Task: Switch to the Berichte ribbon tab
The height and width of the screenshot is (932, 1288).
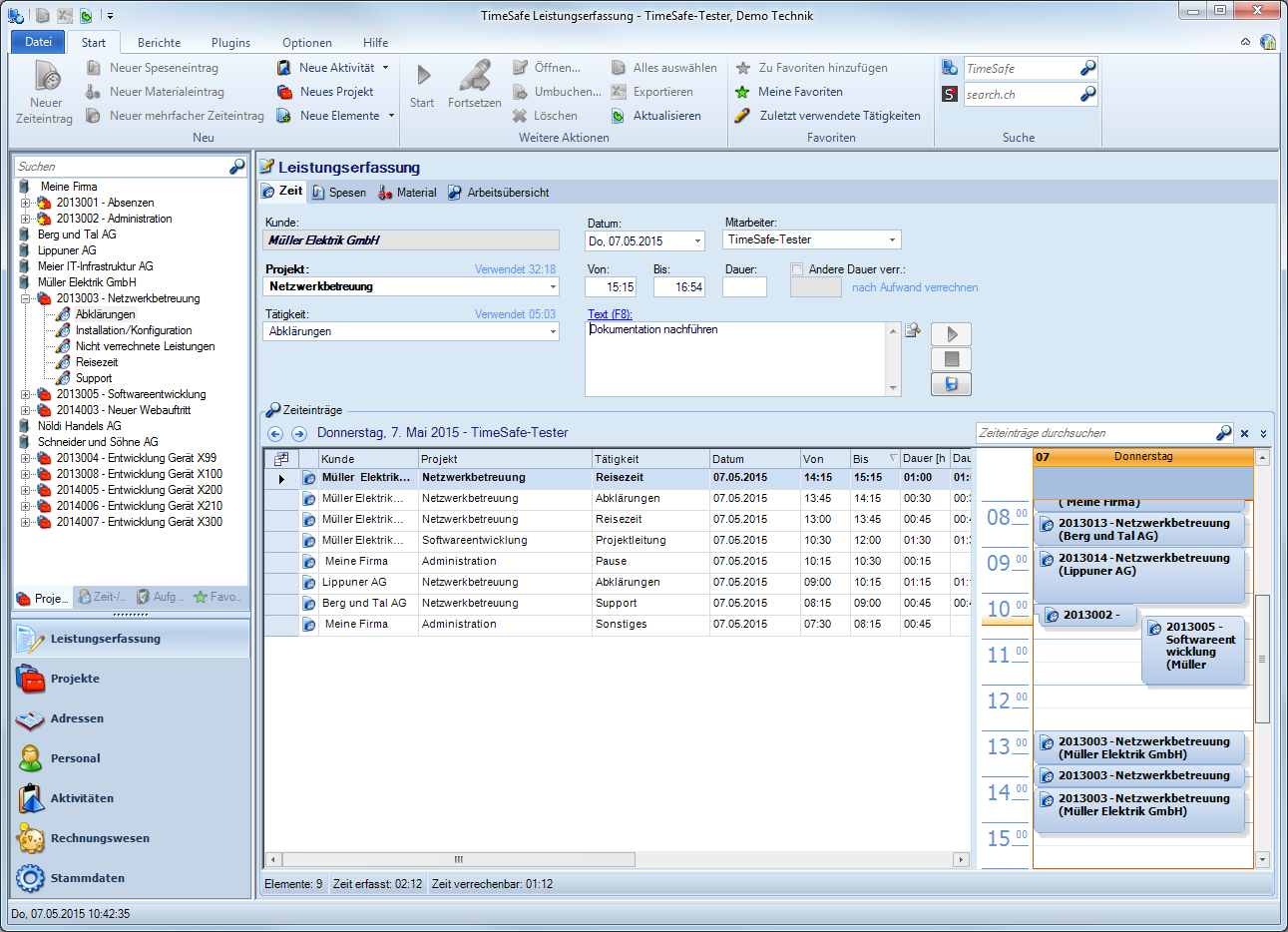Action: [159, 43]
